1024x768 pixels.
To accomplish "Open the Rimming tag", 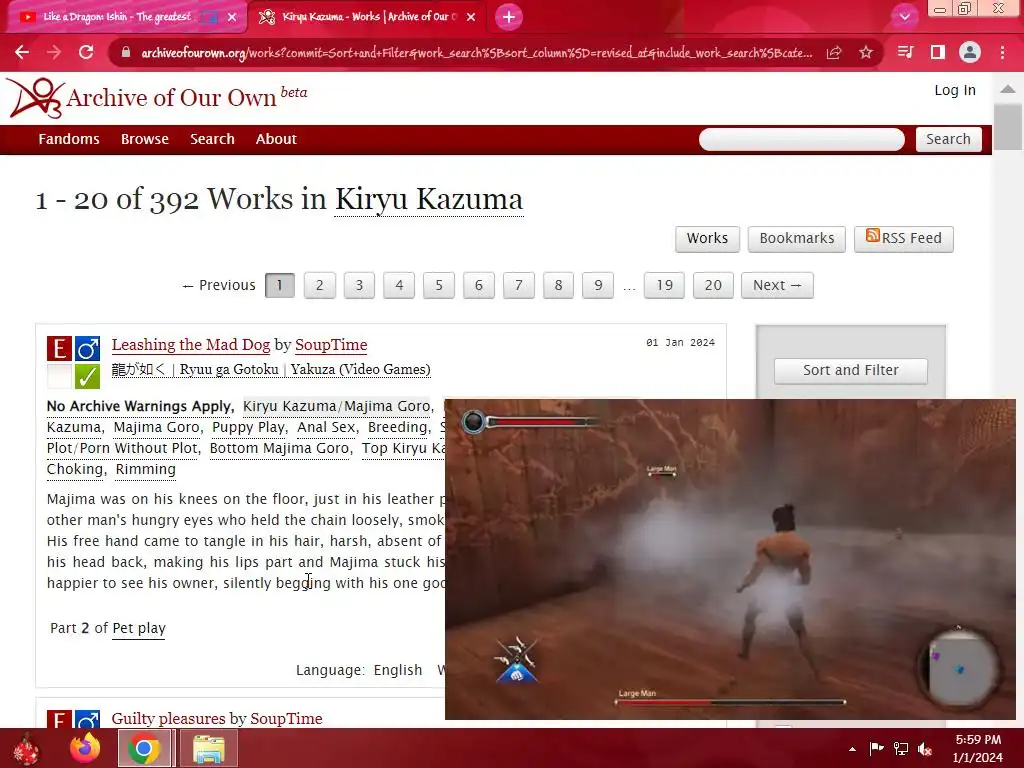I will point(146,469).
